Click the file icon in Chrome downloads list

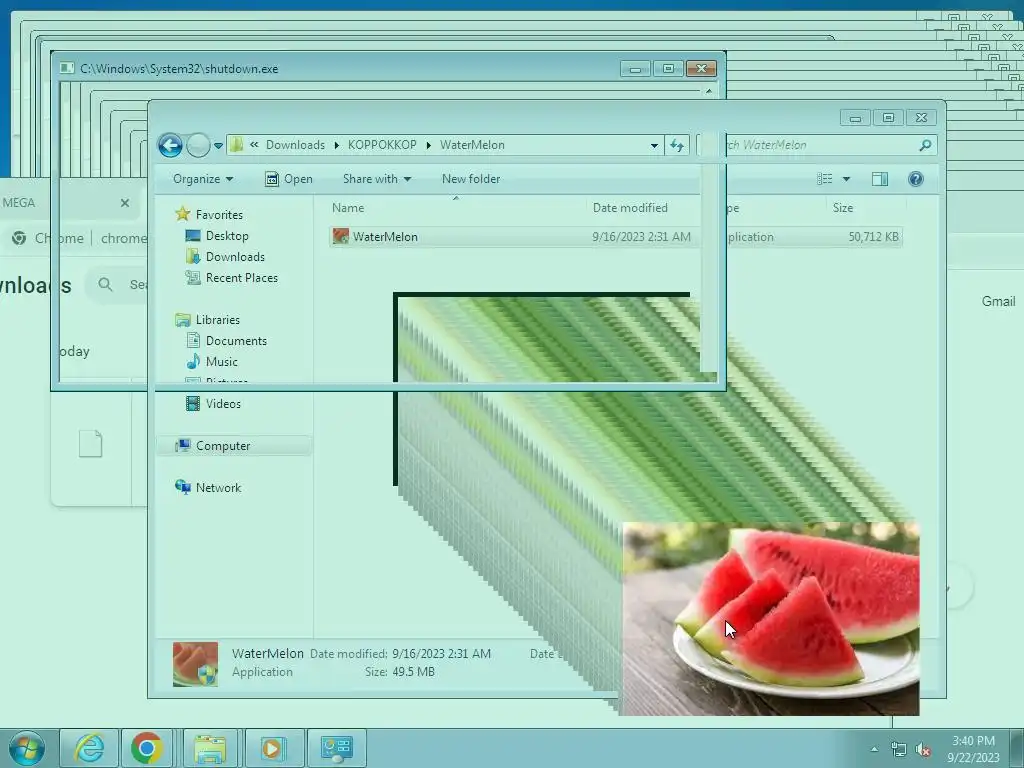coord(91,443)
